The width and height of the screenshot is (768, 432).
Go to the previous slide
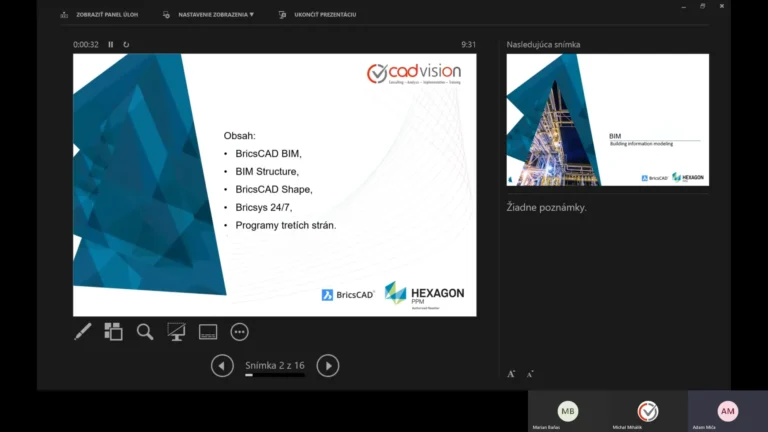[x=222, y=365]
